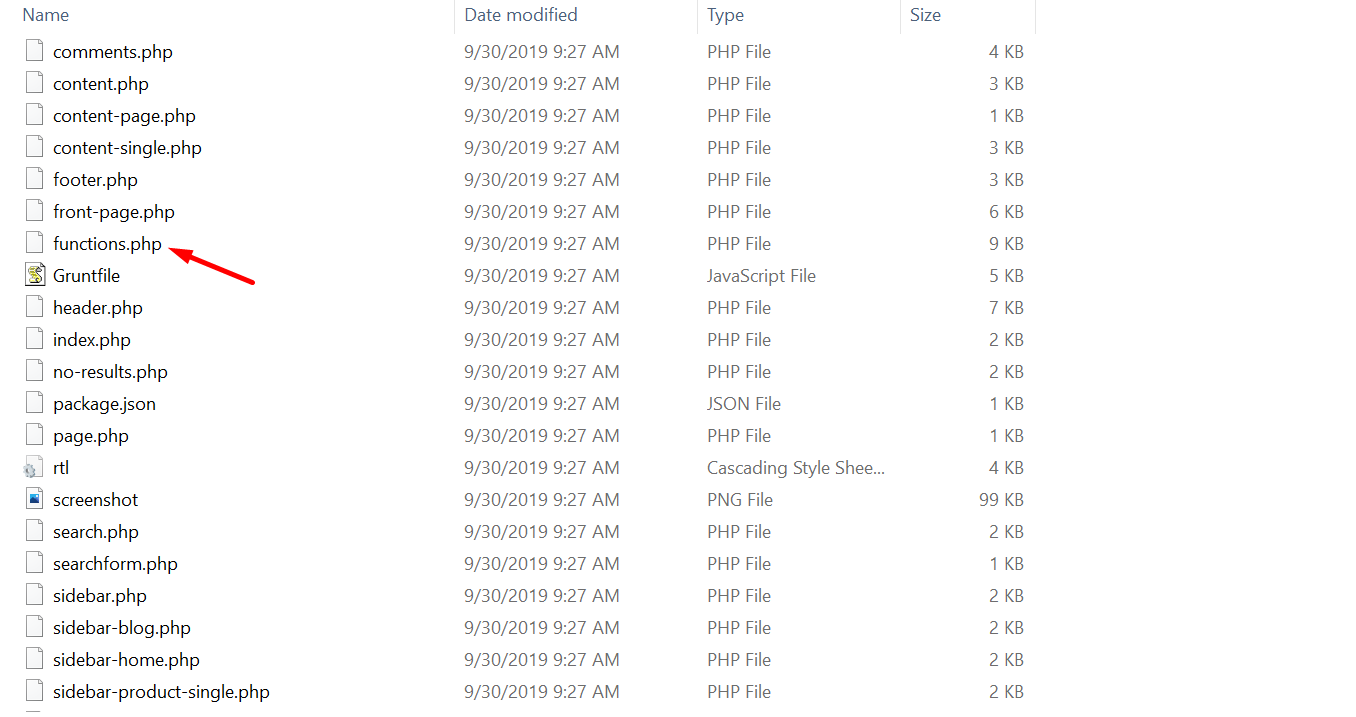Click the comments.php file icon
The height and width of the screenshot is (717, 1356).
click(35, 51)
